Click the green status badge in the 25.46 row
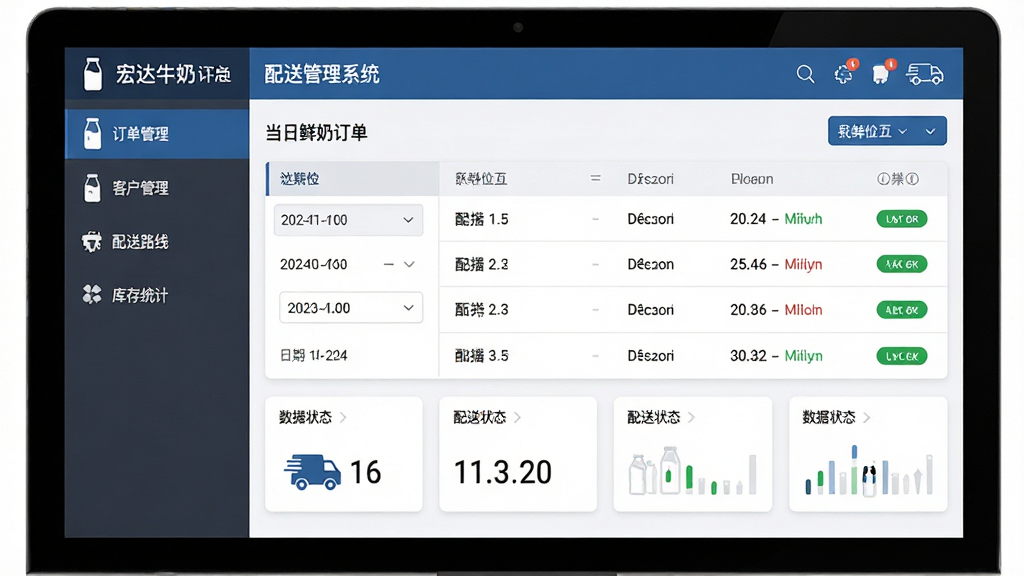The height and width of the screenshot is (576, 1024). pos(902,264)
